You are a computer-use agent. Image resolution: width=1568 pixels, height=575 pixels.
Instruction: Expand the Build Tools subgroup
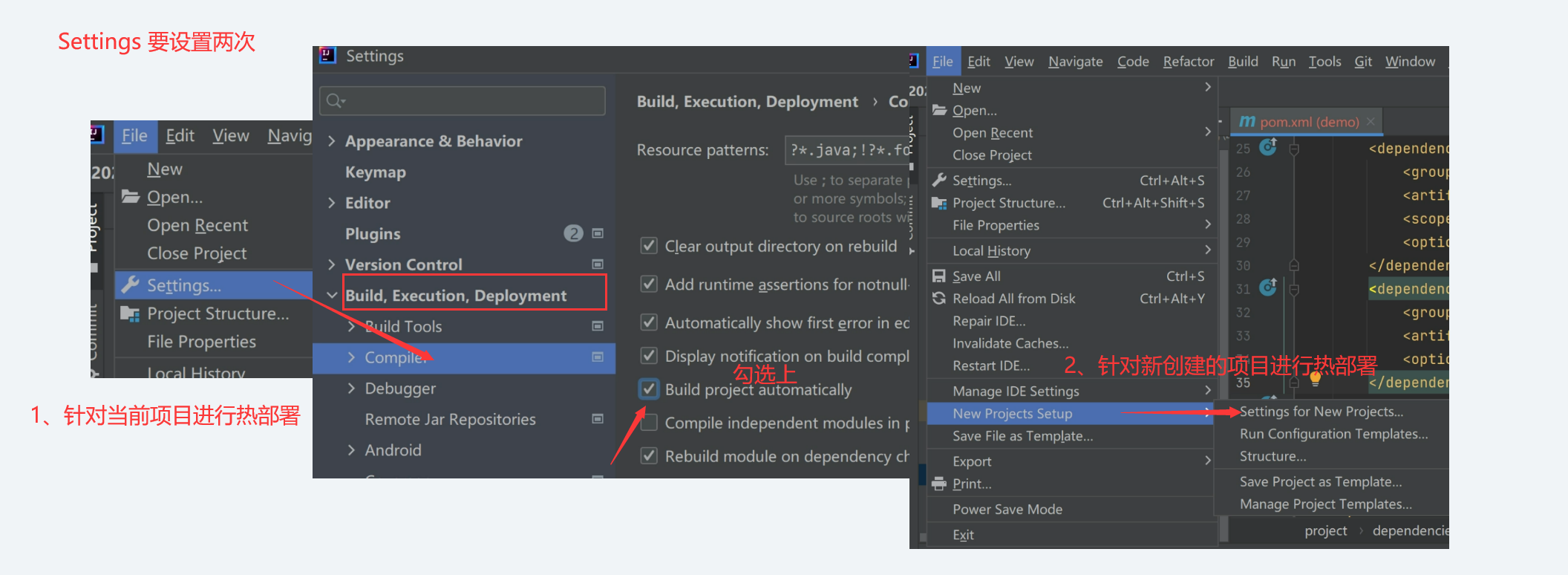(352, 326)
